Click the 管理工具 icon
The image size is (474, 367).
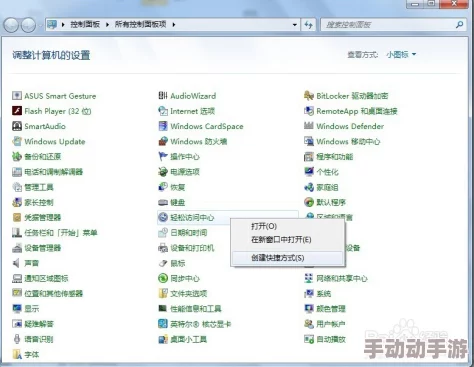[17, 187]
